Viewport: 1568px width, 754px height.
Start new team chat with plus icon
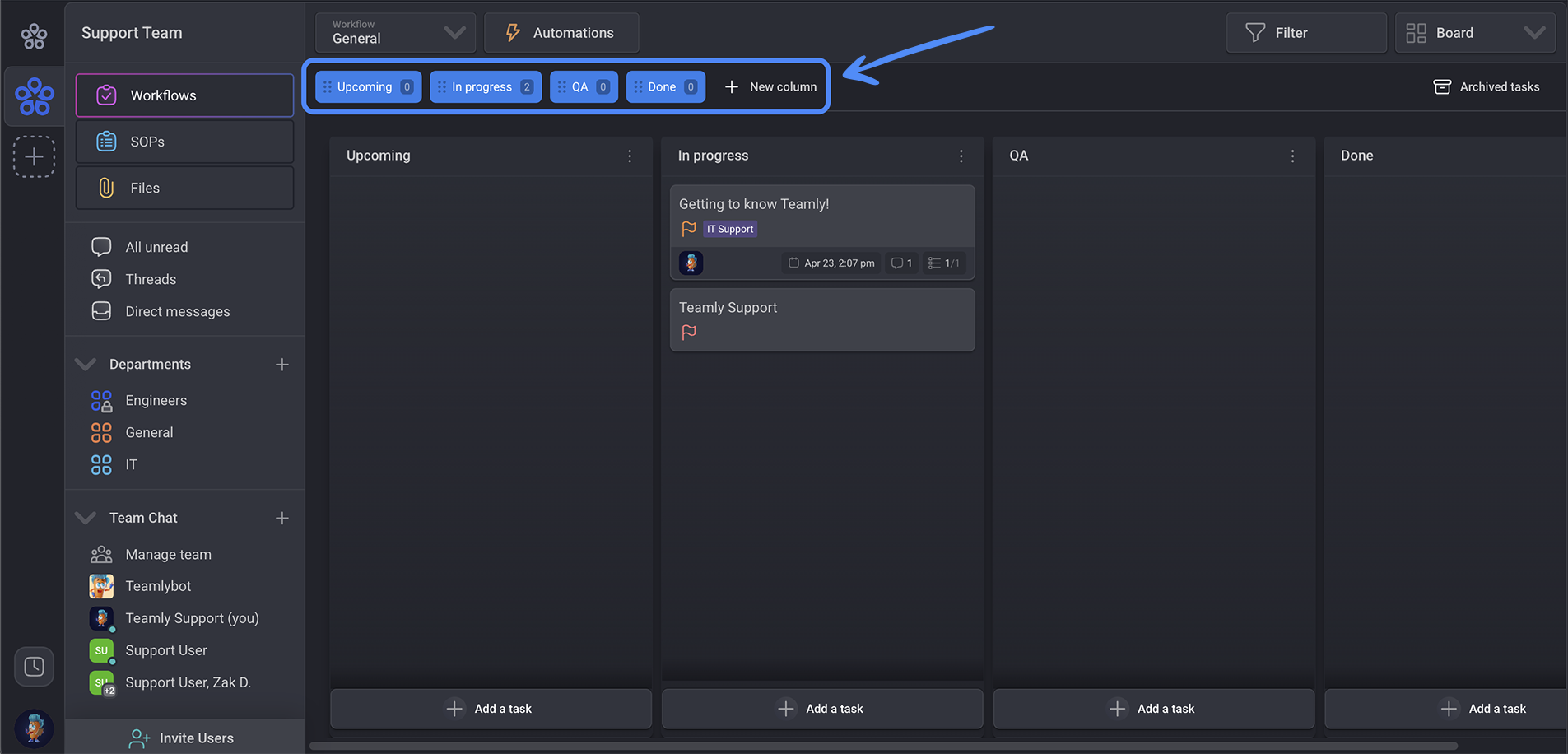pos(282,518)
